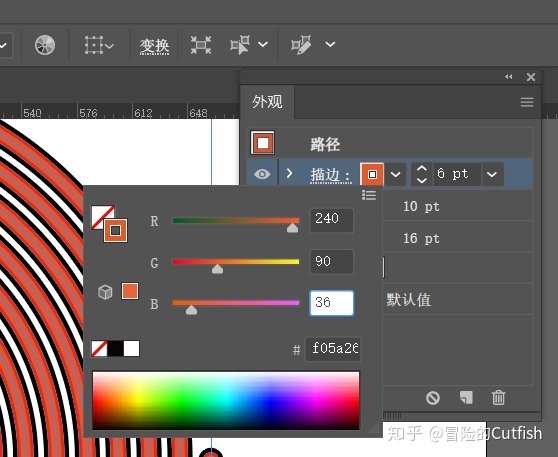Click the web safe color cube icon
The image size is (558, 457).
(x=105, y=292)
